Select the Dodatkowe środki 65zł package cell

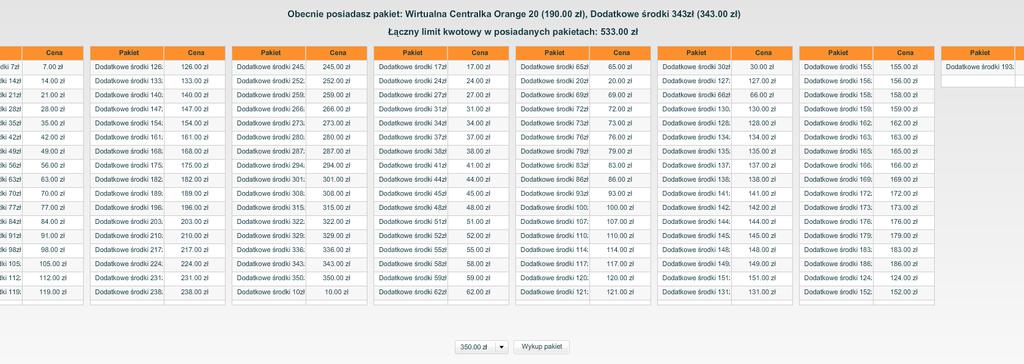[x=552, y=67]
